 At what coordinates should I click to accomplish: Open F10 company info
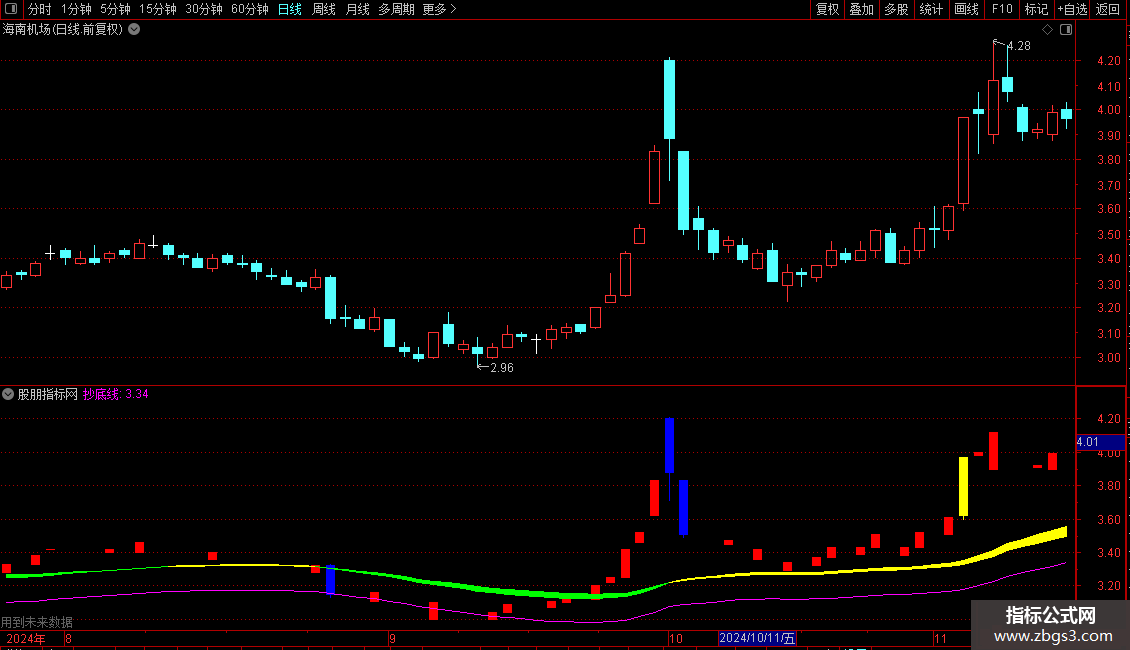coord(1002,9)
